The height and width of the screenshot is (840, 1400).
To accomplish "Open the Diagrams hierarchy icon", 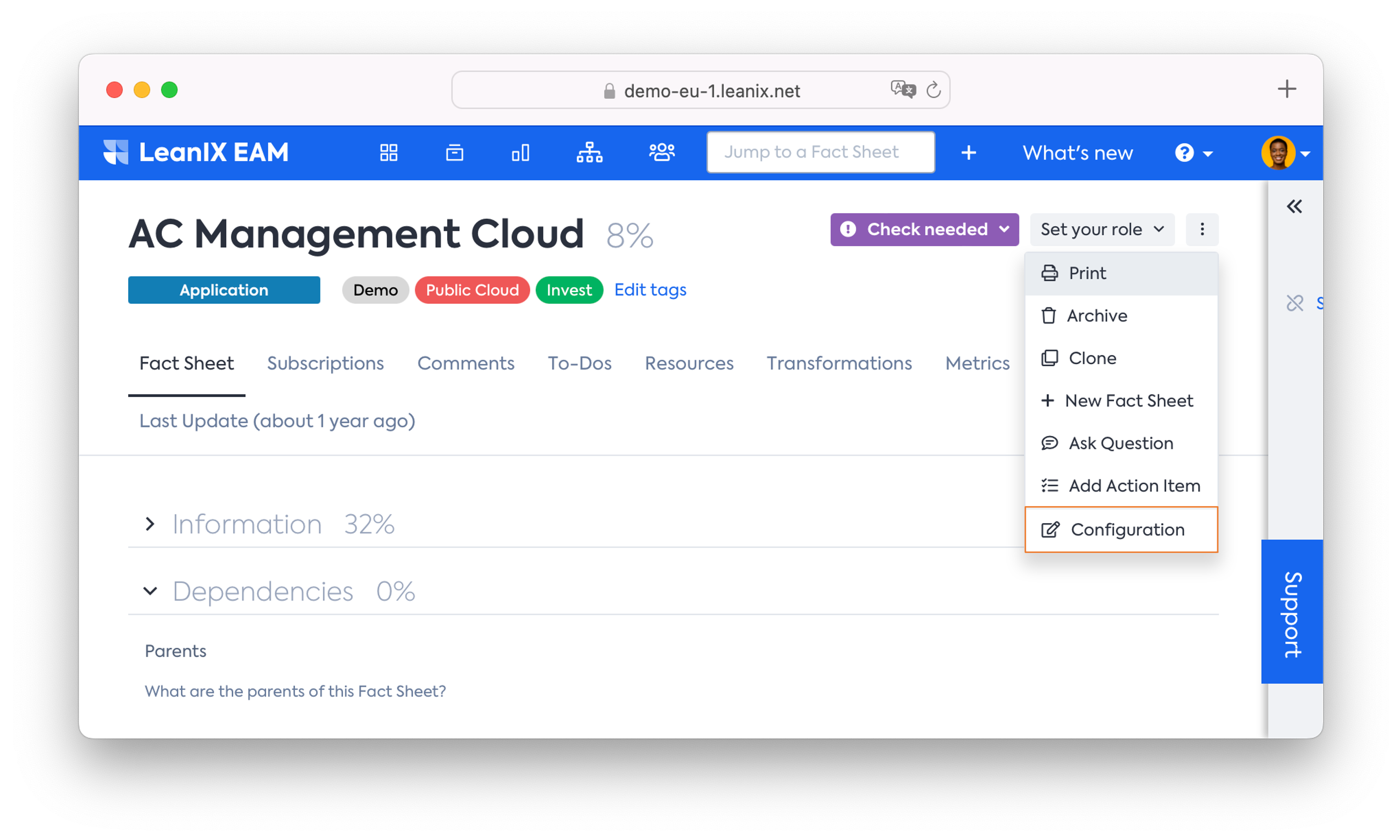I will [x=589, y=152].
